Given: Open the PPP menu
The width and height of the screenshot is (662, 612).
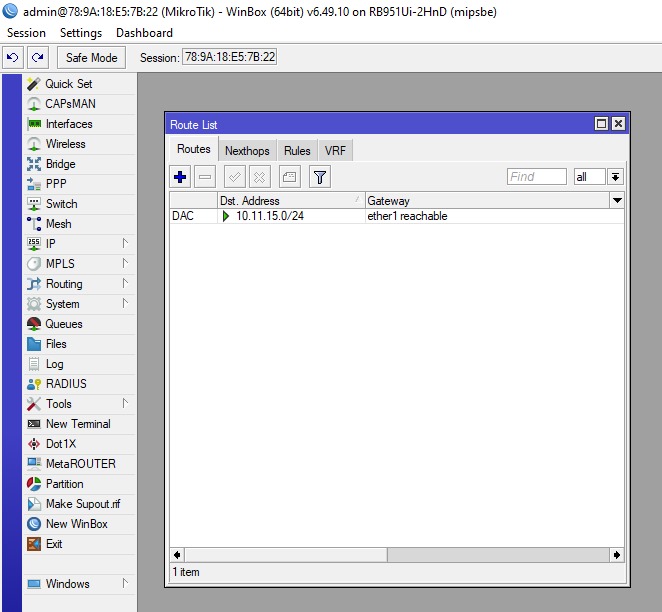Looking at the screenshot, I should point(79,184).
